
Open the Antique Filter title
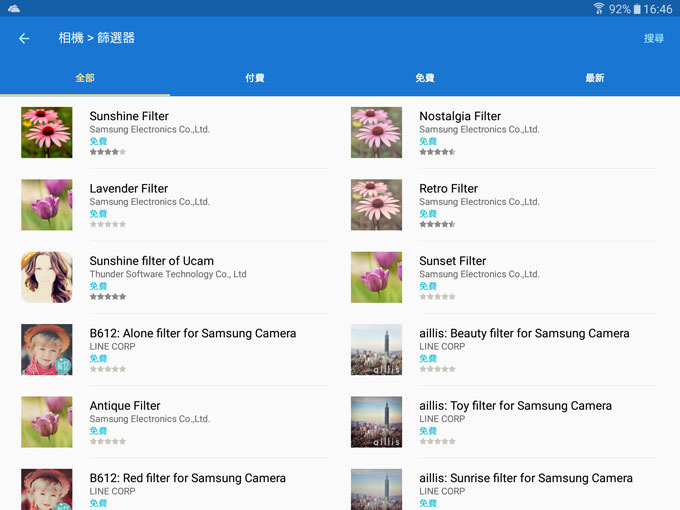pyautogui.click(x=125, y=406)
